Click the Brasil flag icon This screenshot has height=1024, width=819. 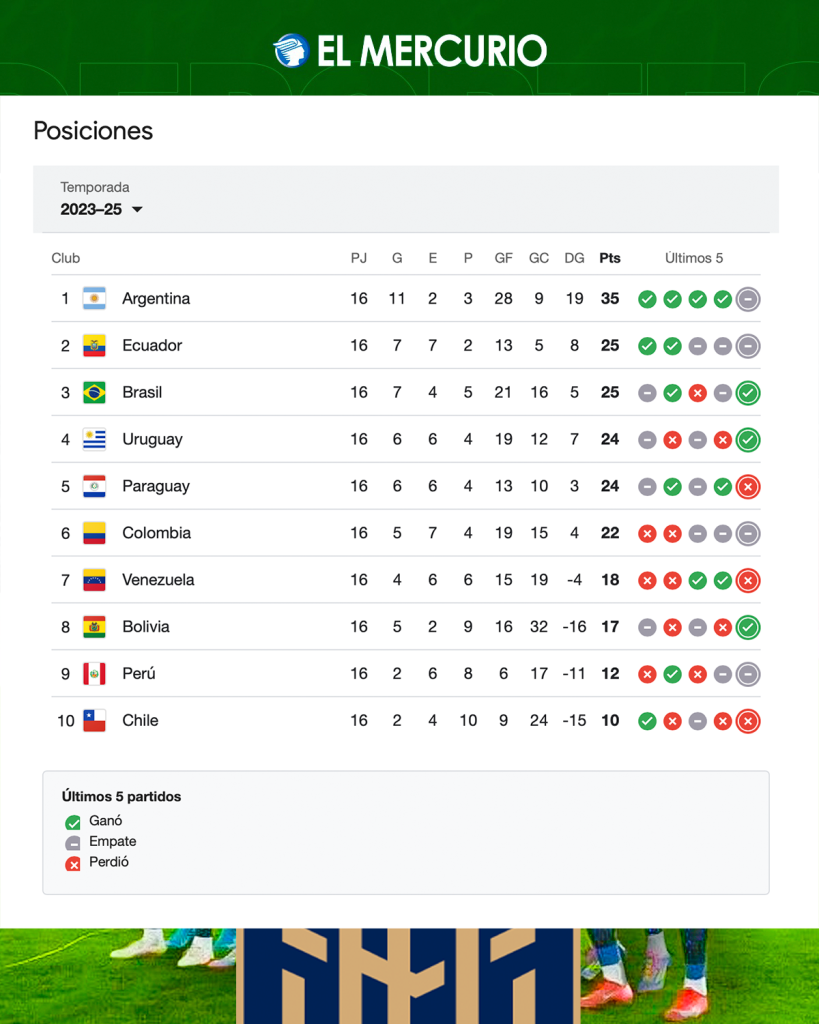pyautogui.click(x=95, y=392)
